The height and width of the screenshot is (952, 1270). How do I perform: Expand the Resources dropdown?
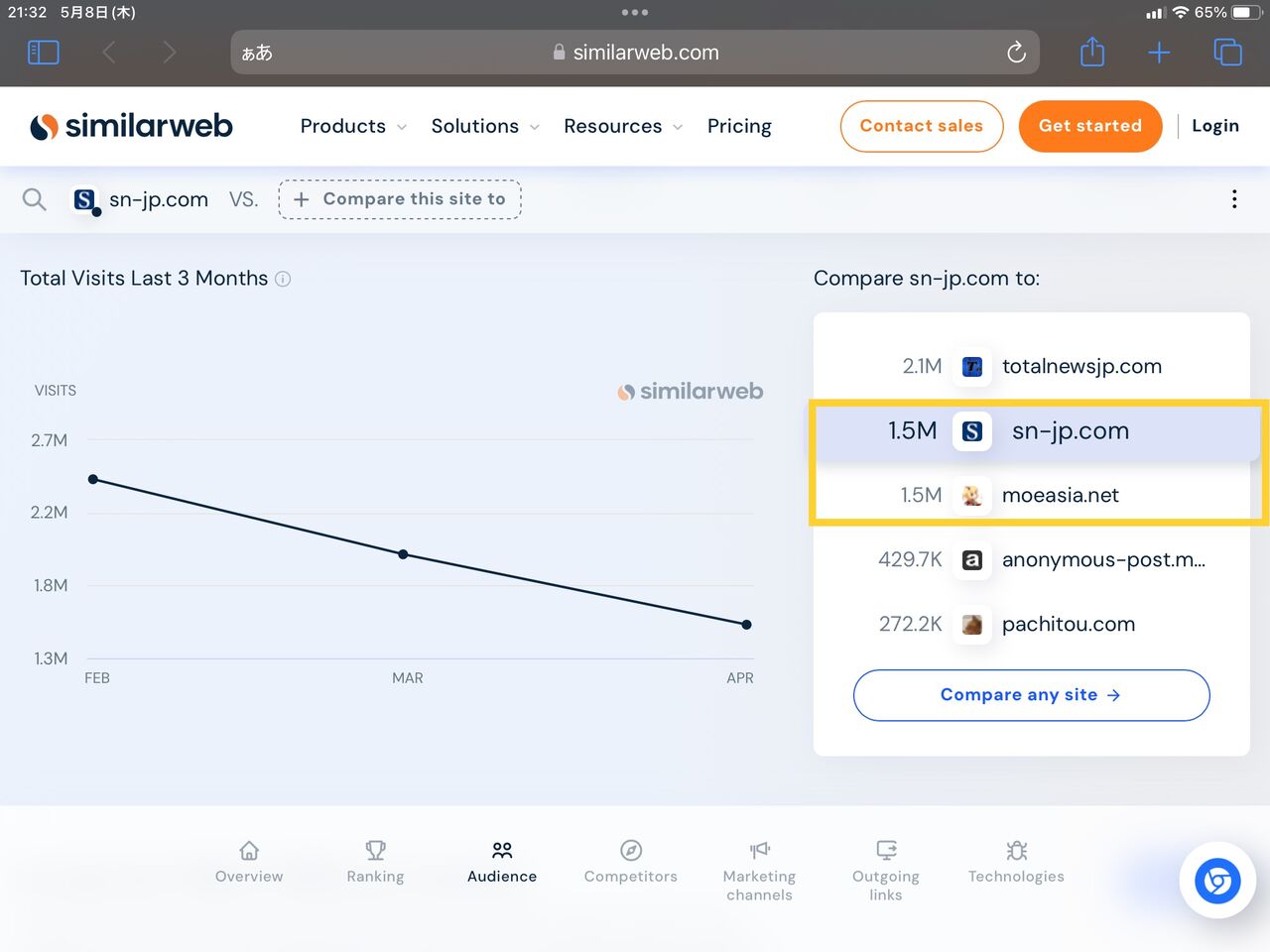click(x=623, y=126)
